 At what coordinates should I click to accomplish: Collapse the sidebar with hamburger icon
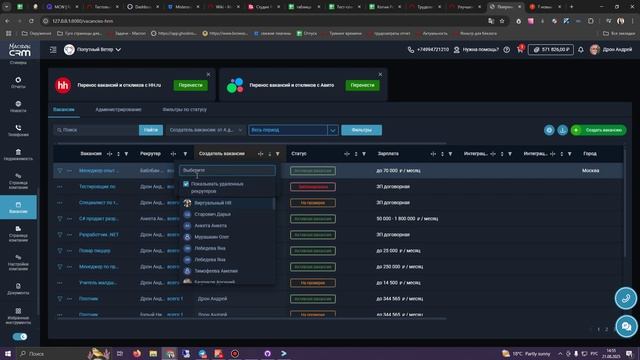pyautogui.click(x=53, y=49)
